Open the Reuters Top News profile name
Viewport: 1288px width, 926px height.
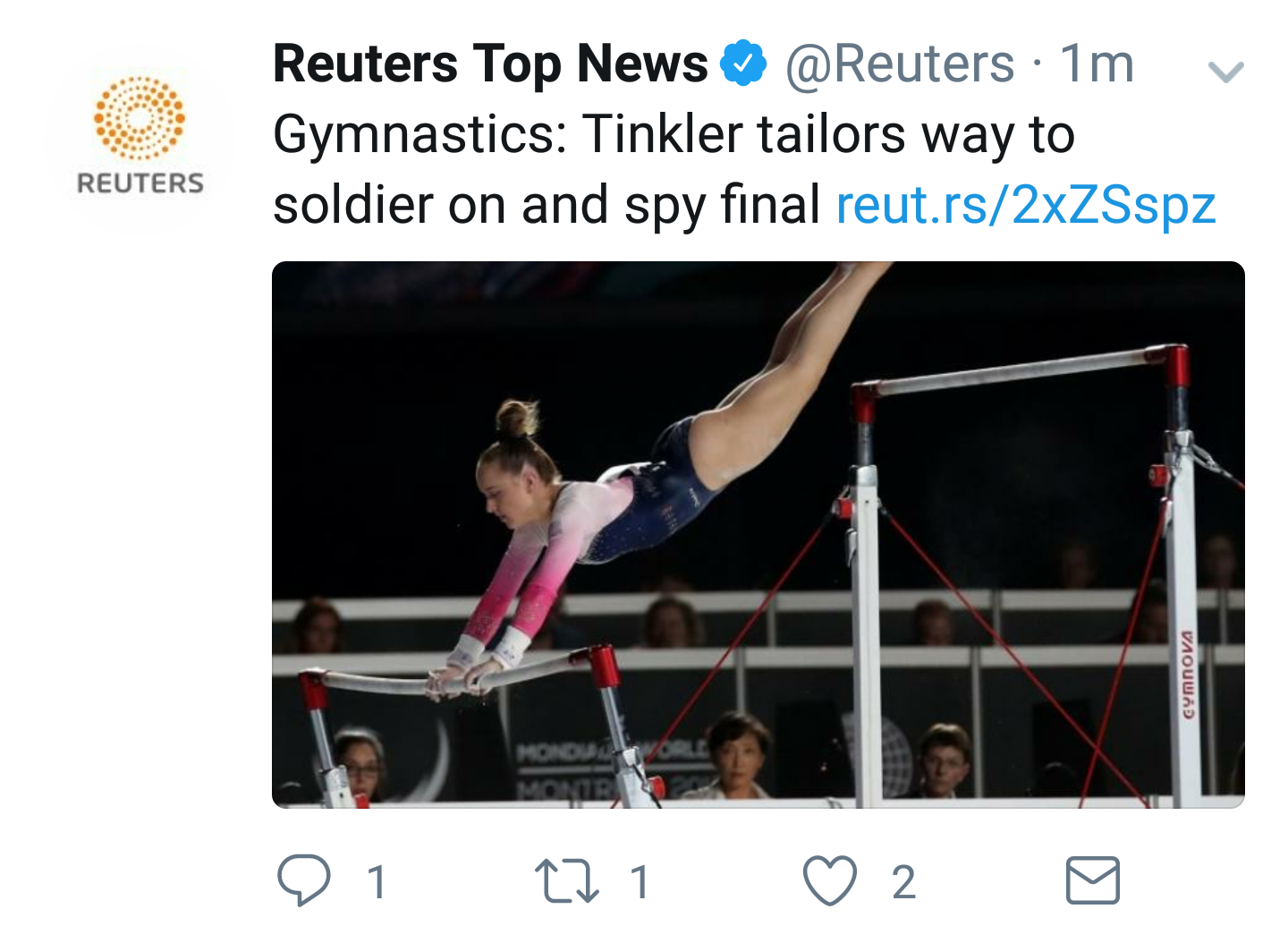490,64
